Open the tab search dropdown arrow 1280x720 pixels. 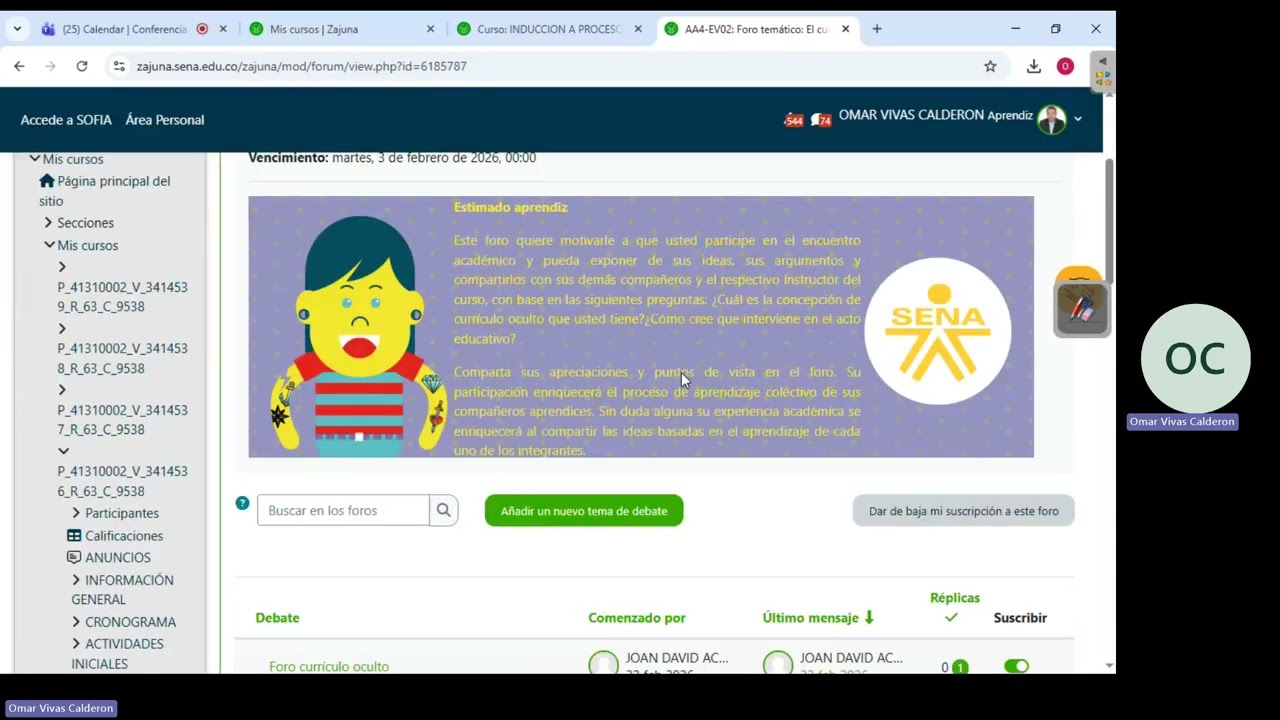point(17,29)
